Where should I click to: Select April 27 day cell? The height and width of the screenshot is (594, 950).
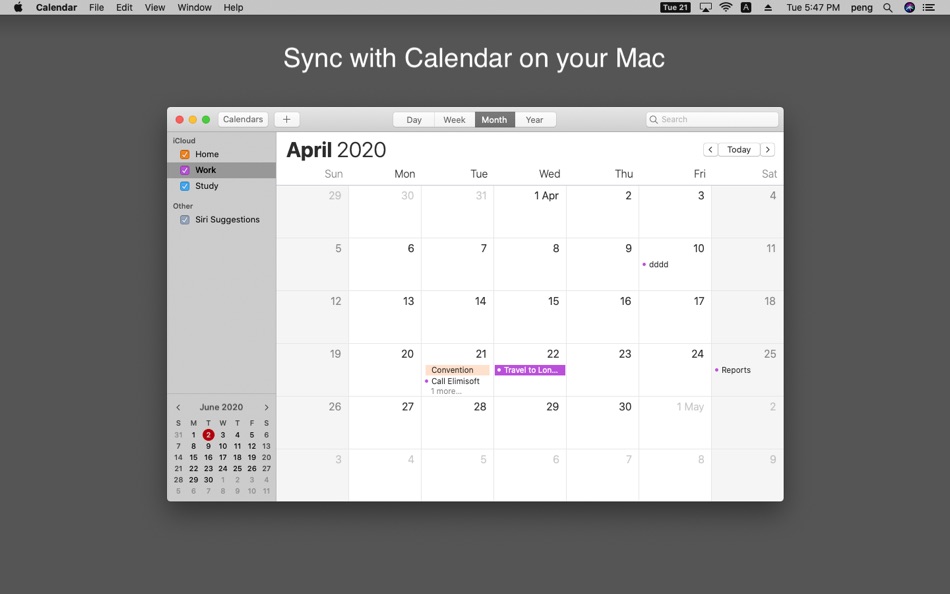pos(385,423)
